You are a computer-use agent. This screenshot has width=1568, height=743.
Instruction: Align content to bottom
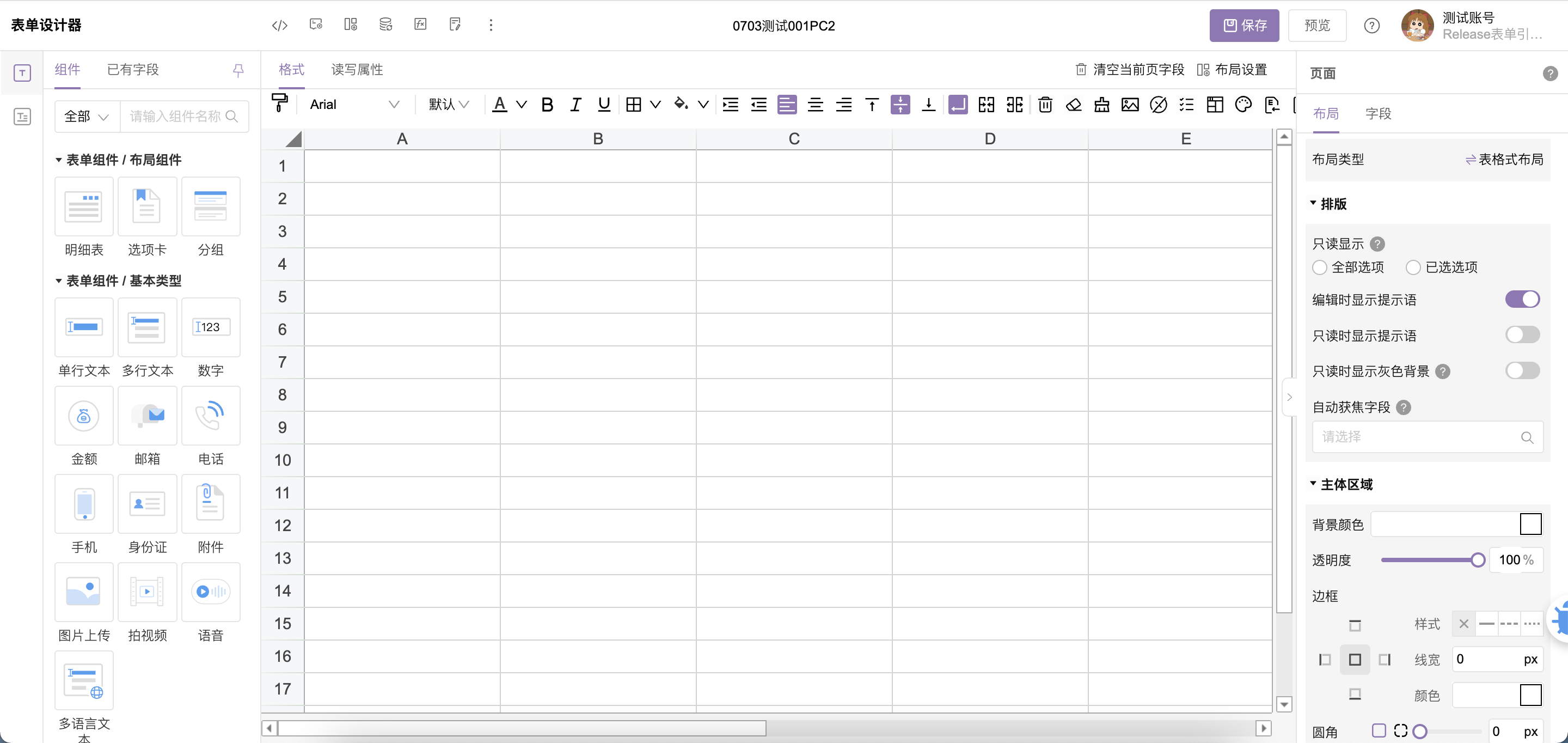click(x=928, y=105)
